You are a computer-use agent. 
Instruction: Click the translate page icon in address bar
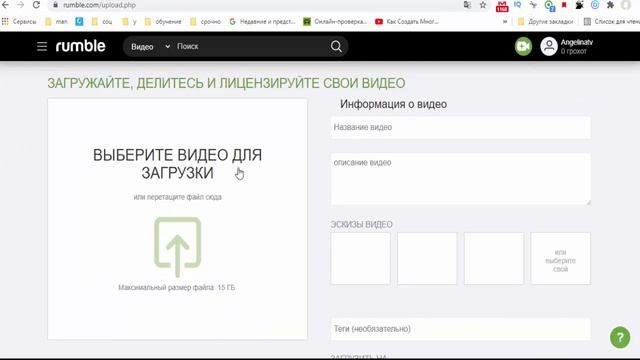point(467,5)
